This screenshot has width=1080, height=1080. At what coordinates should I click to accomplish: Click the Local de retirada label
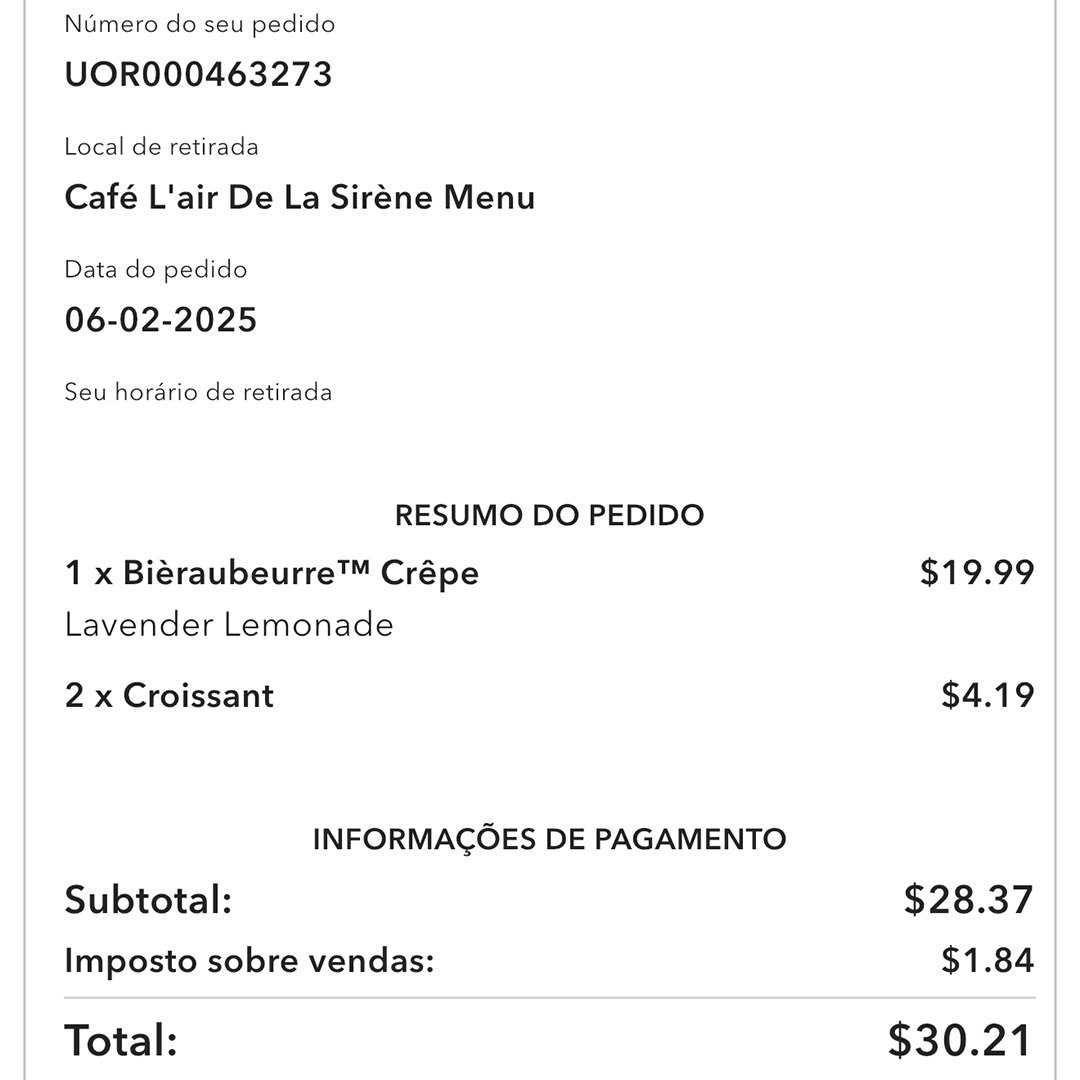point(161,147)
